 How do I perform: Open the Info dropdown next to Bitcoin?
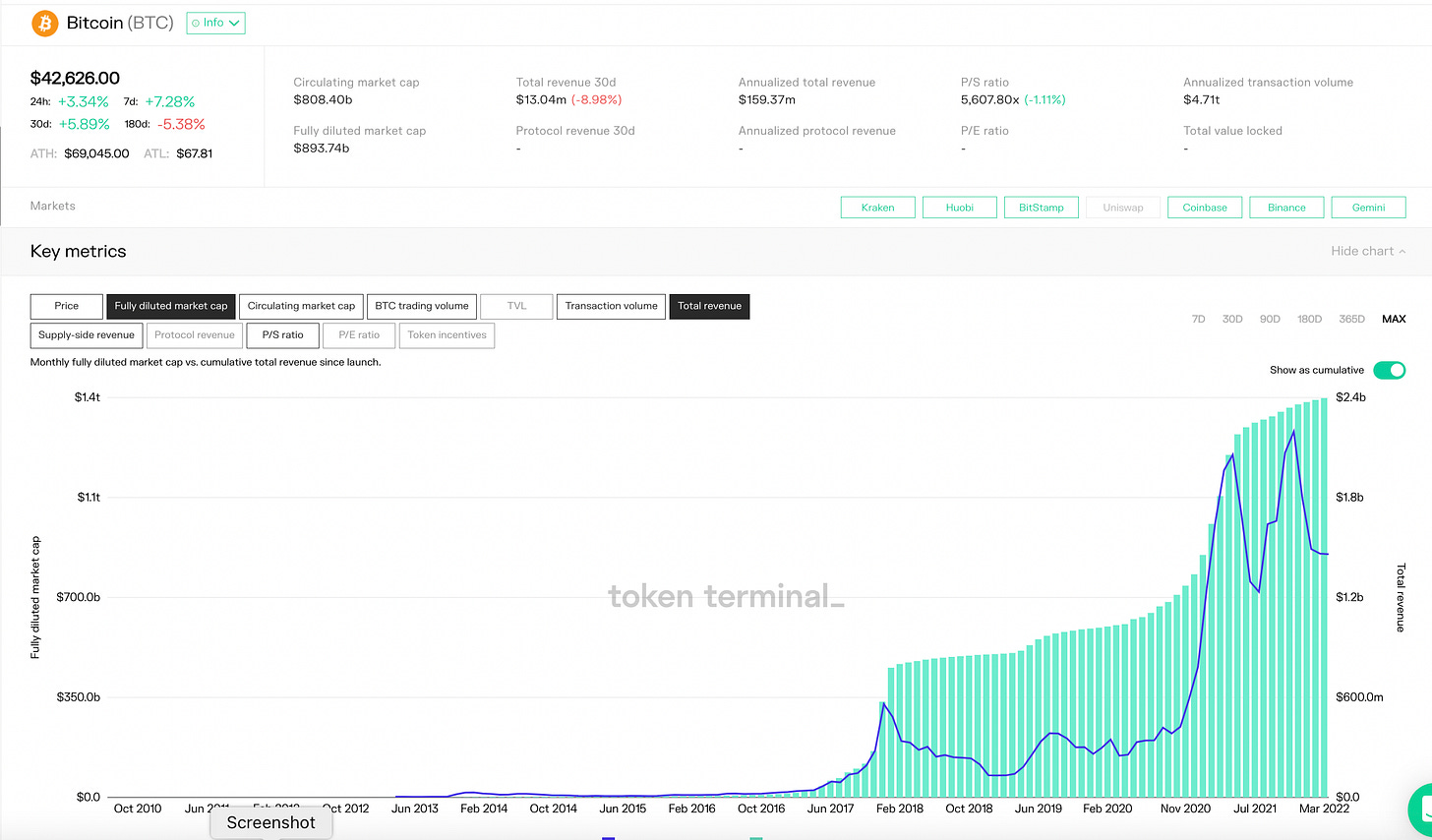click(215, 23)
